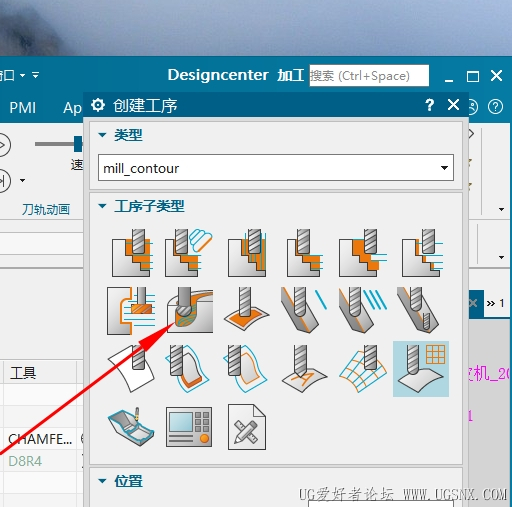The image size is (512, 507).
Task: Open the PMI ribbon tab
Action: tap(23, 108)
